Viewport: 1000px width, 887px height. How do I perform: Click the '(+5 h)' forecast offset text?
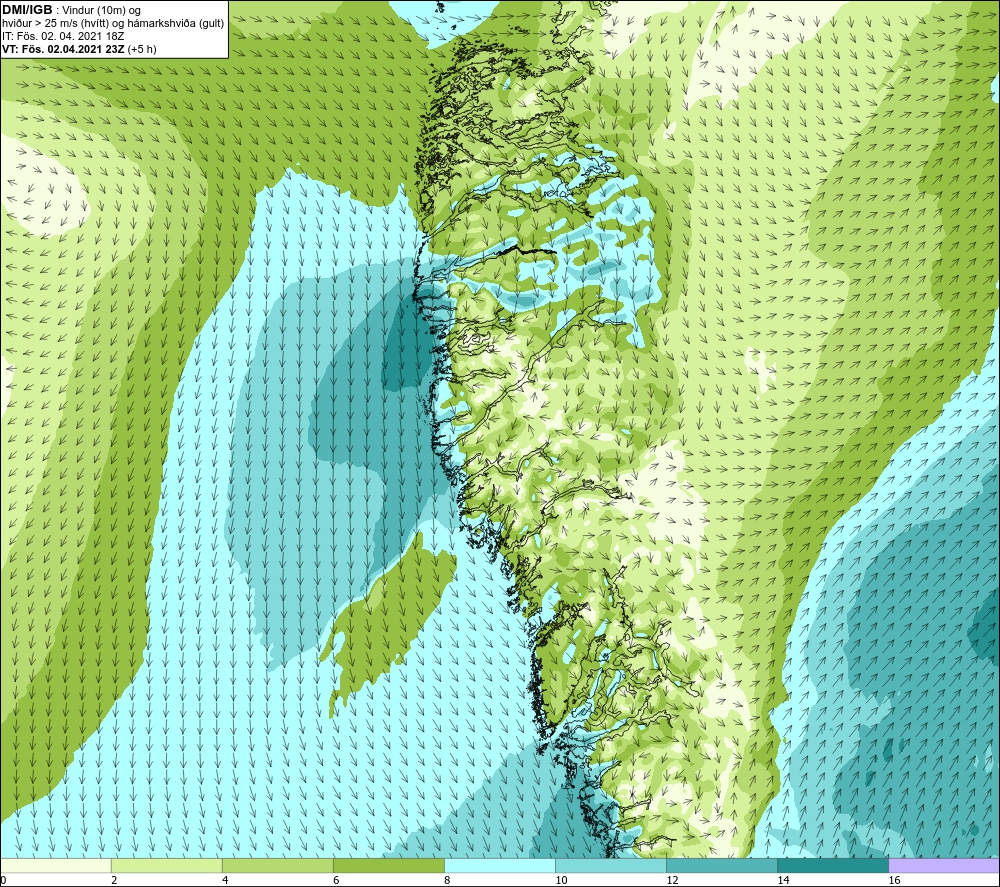142,49
